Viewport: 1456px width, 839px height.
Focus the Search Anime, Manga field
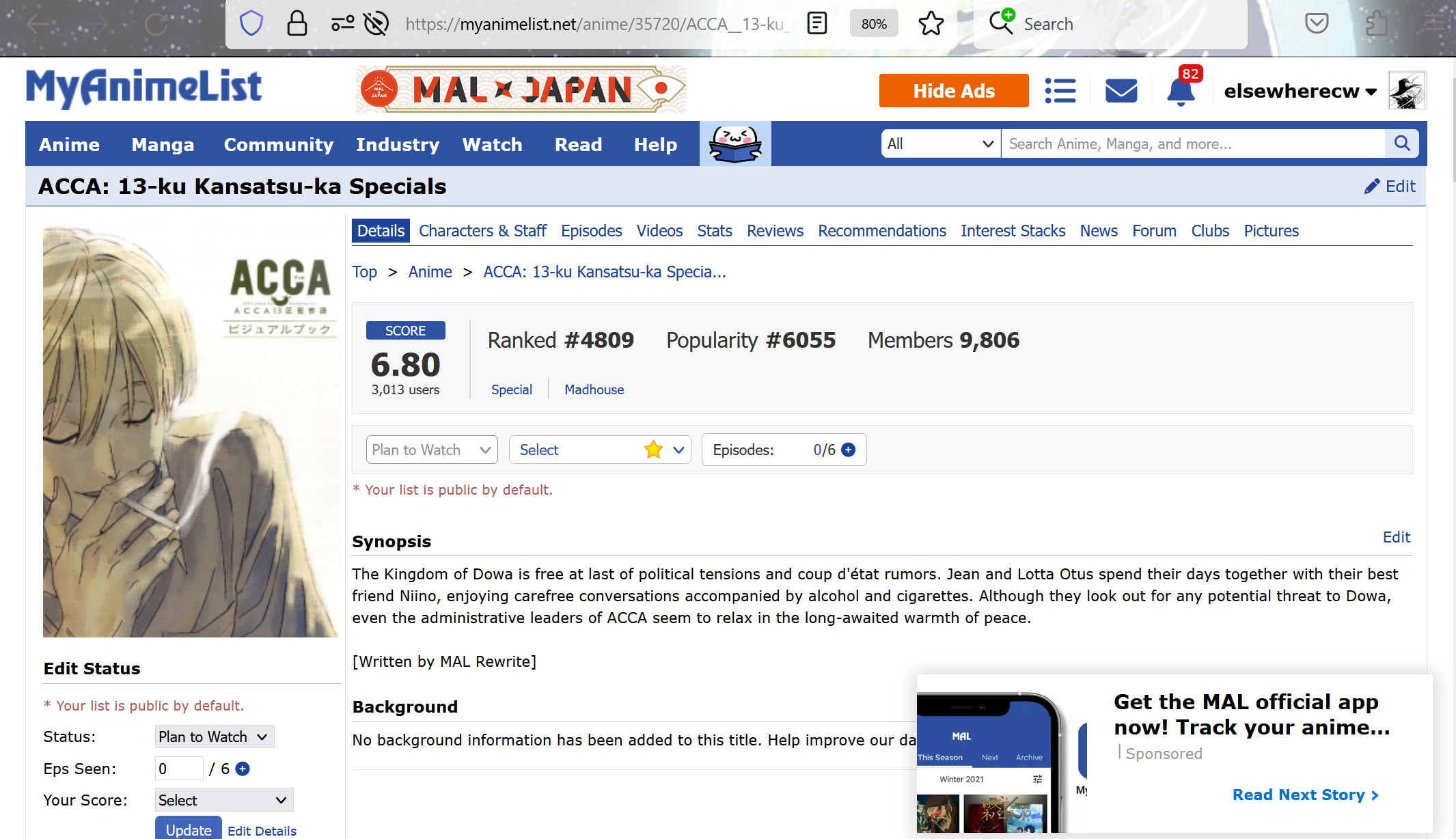tap(1193, 143)
